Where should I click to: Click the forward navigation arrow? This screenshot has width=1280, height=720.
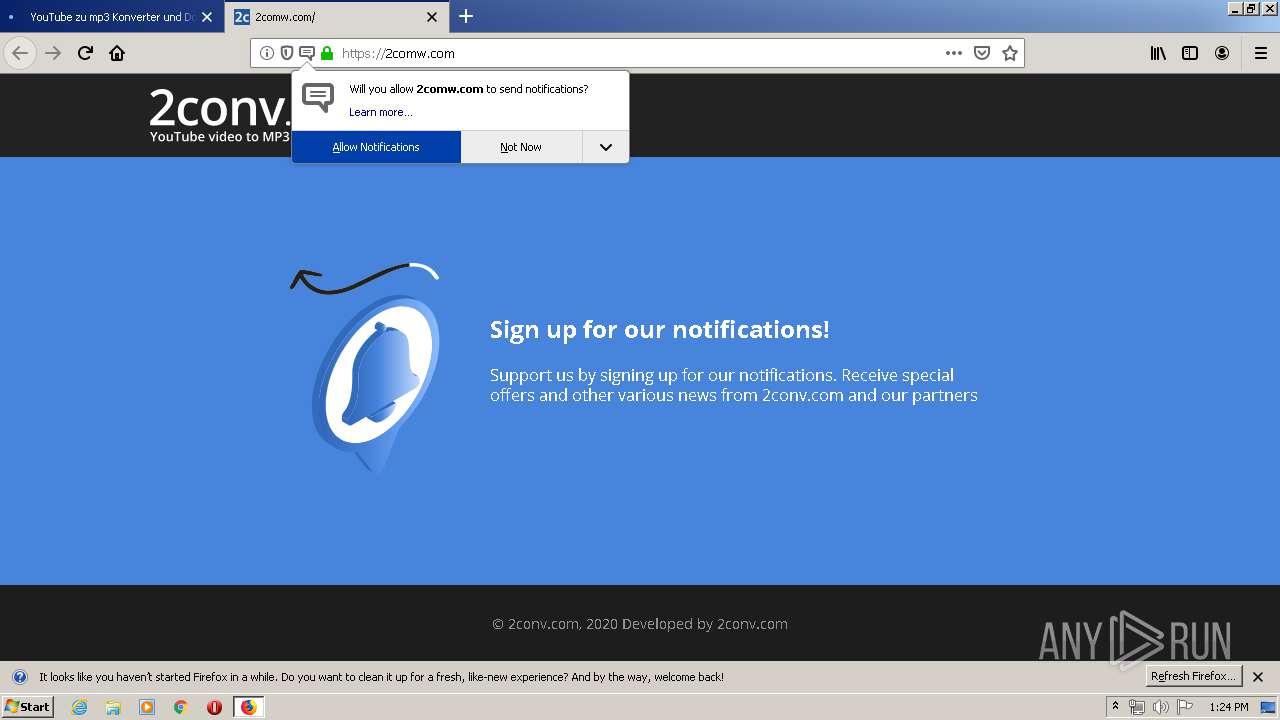(x=53, y=53)
